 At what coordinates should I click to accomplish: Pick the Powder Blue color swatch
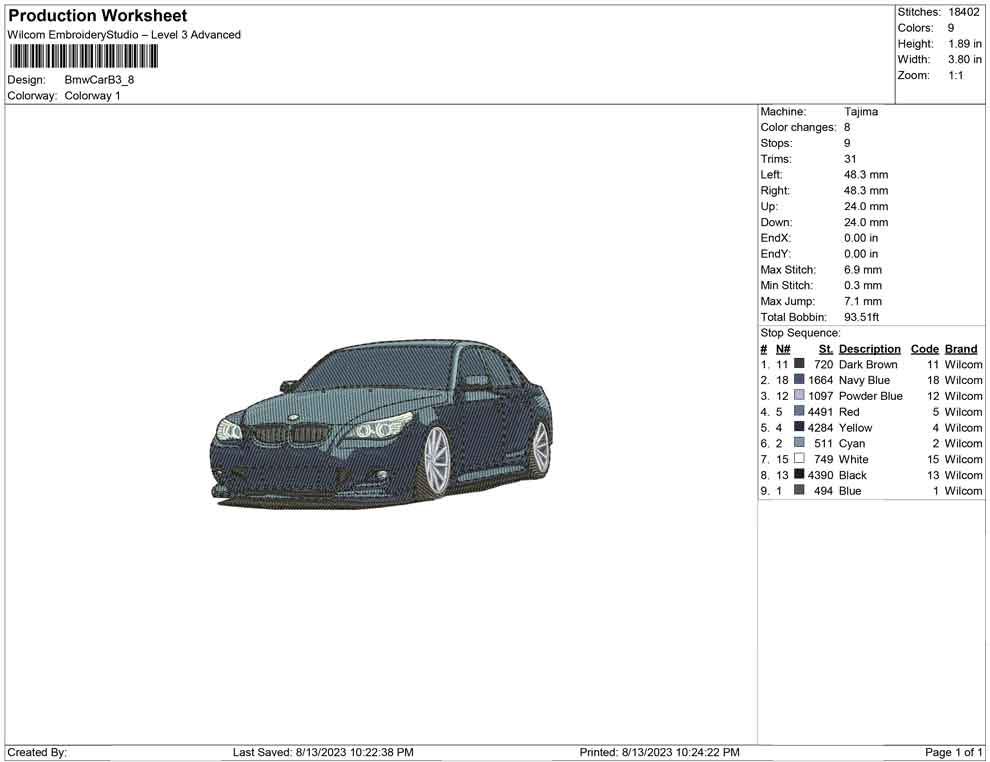pyautogui.click(x=799, y=396)
